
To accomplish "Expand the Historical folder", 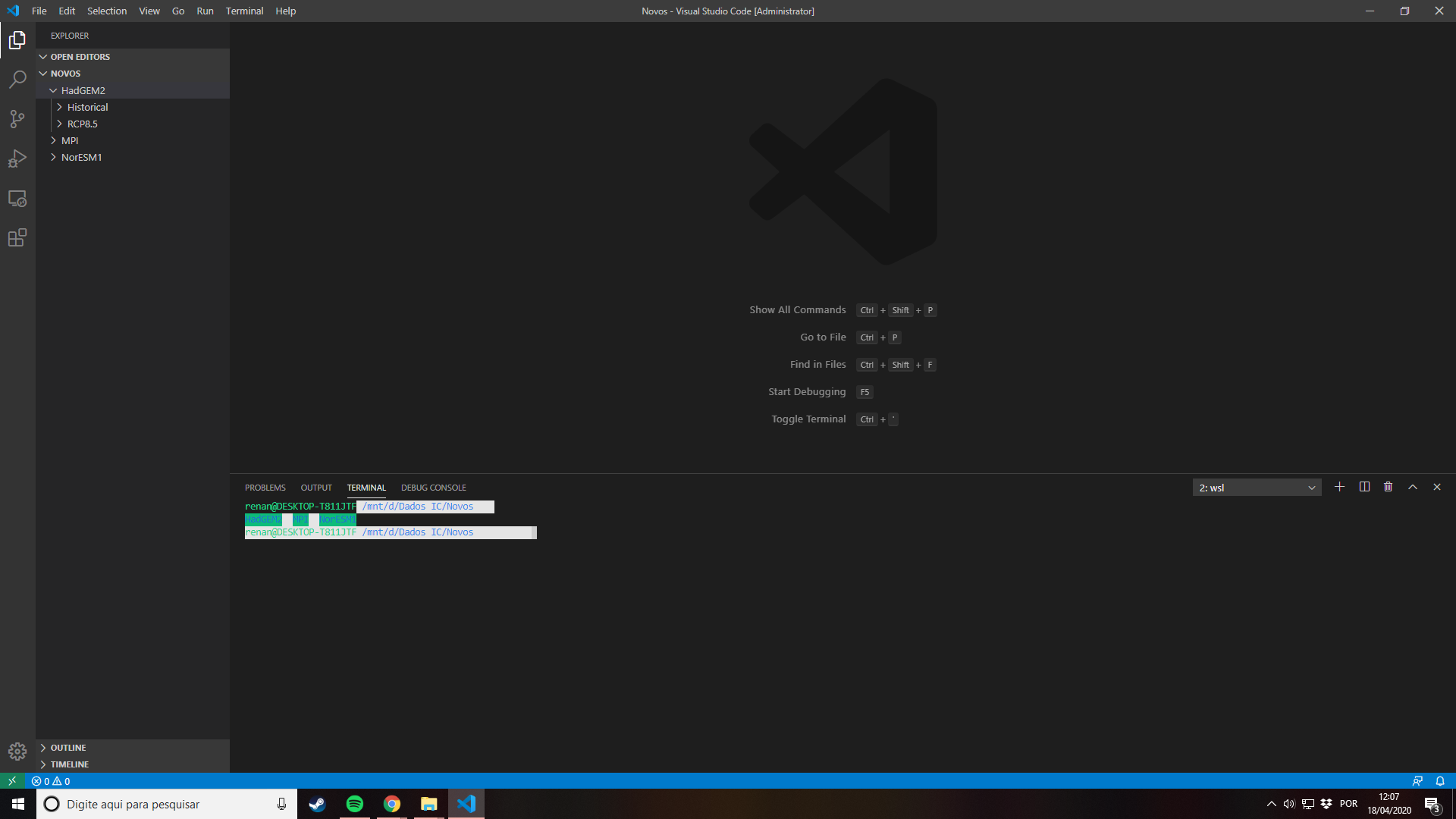I will [133, 107].
